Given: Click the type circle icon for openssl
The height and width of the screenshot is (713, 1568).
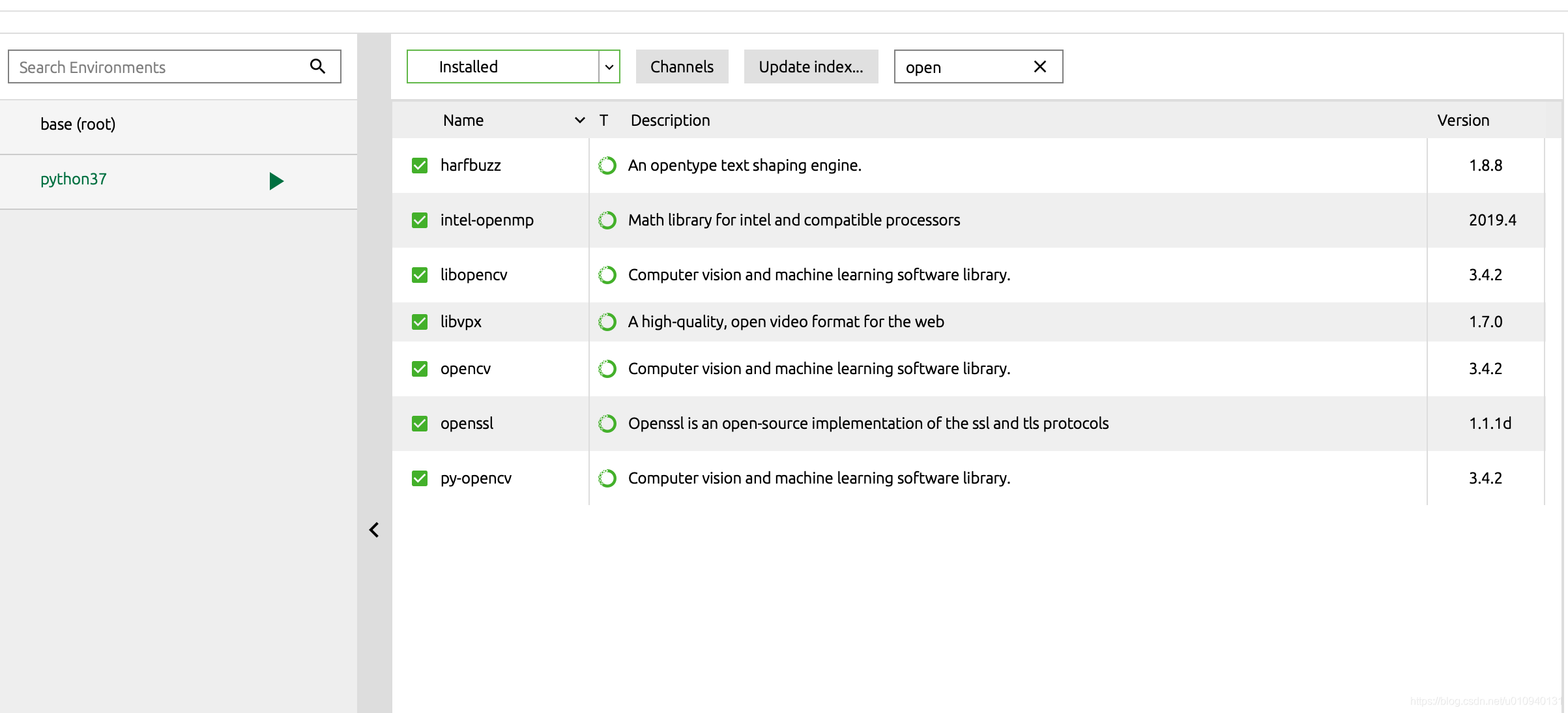Looking at the screenshot, I should coord(607,424).
